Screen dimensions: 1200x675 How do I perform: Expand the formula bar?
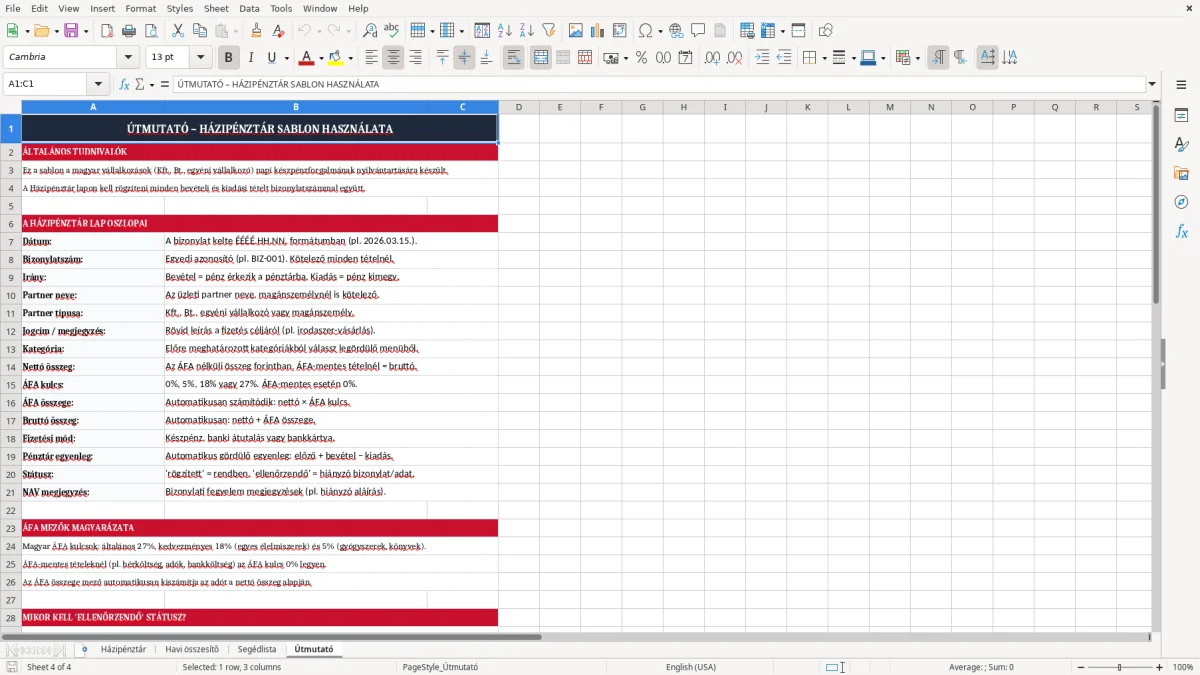(x=1152, y=84)
